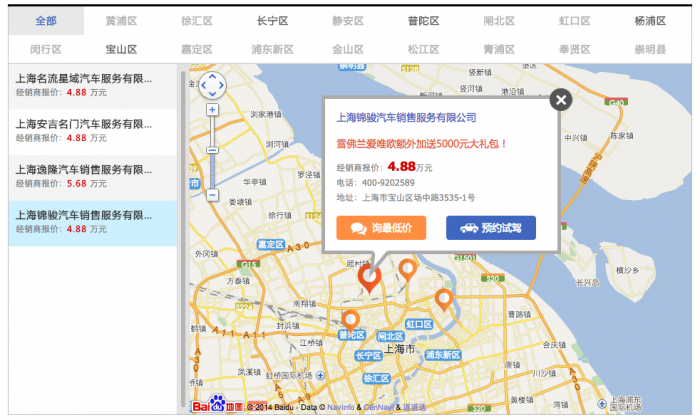
Task: Click orange marker northeast of selected pin
Action: click(408, 269)
